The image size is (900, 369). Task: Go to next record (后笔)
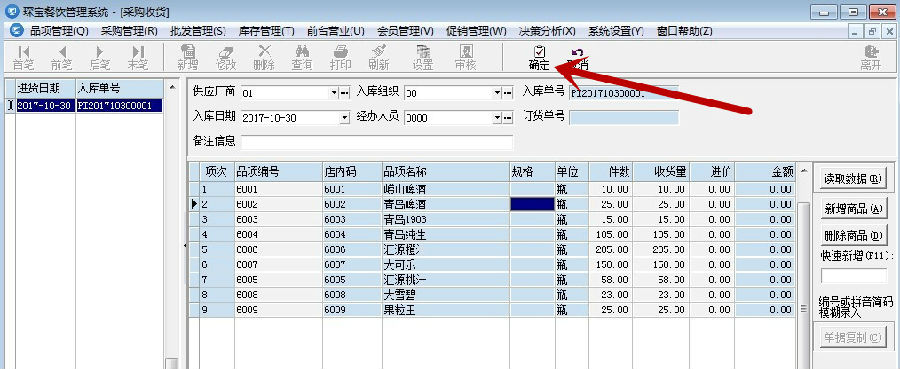(x=100, y=58)
